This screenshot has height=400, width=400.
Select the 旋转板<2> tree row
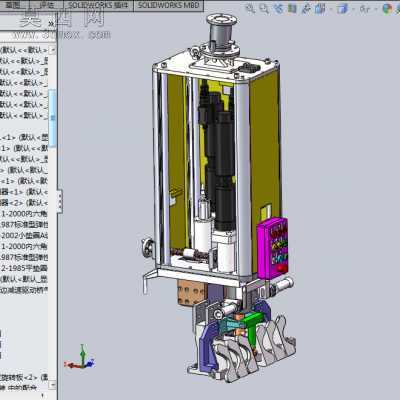(x=24, y=377)
